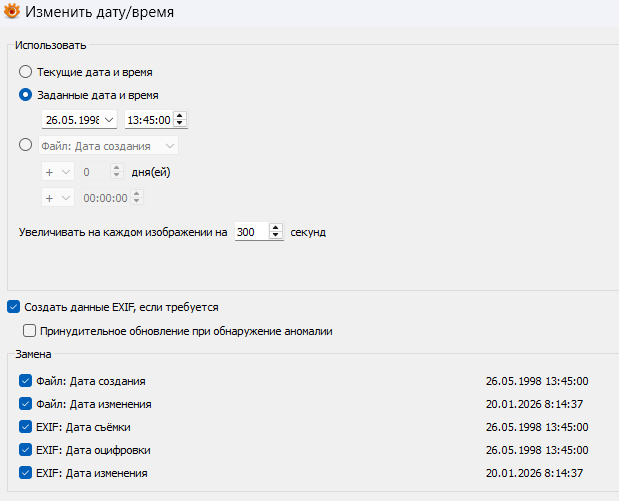This screenshot has height=501, width=619.
Task: Uncheck 'EXIF: Дата съёмки' checkbox
Action: (25, 427)
